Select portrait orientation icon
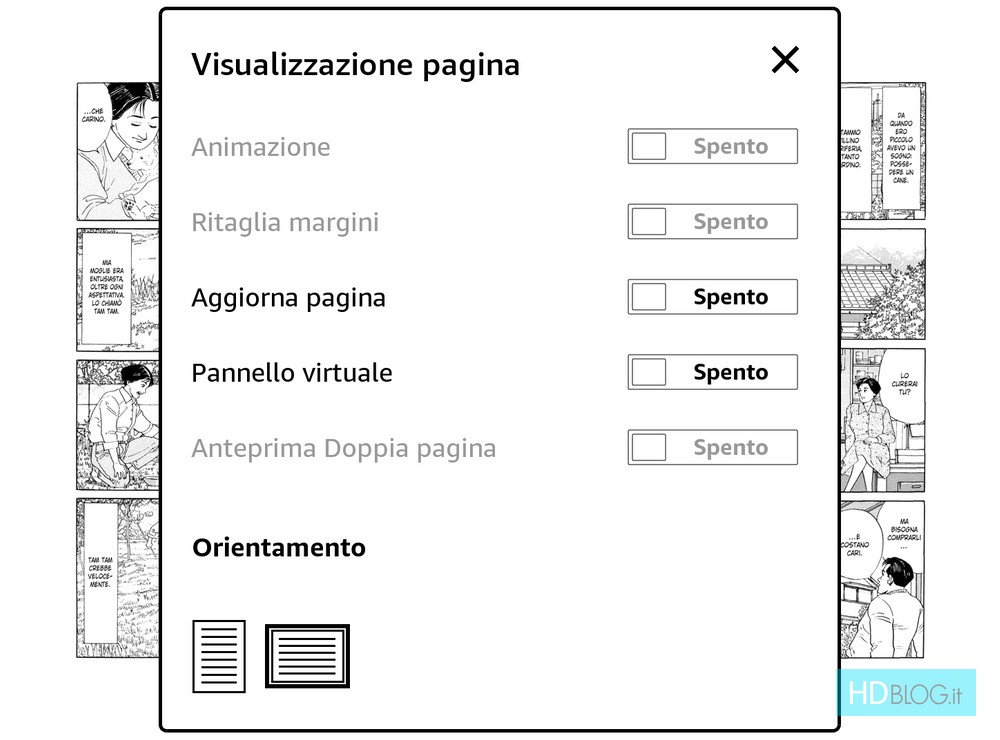The height and width of the screenshot is (740, 1000). 219,656
